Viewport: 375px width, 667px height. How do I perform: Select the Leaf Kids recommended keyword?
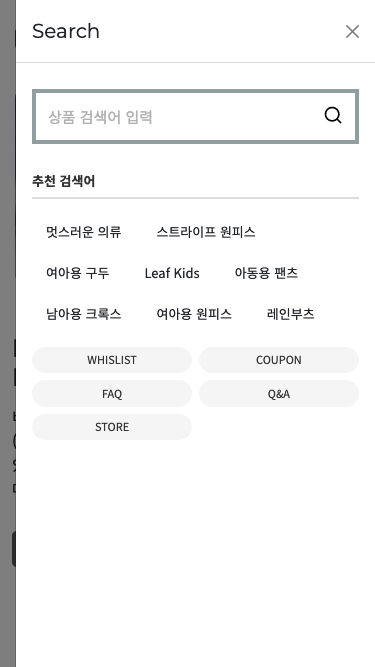tap(172, 273)
